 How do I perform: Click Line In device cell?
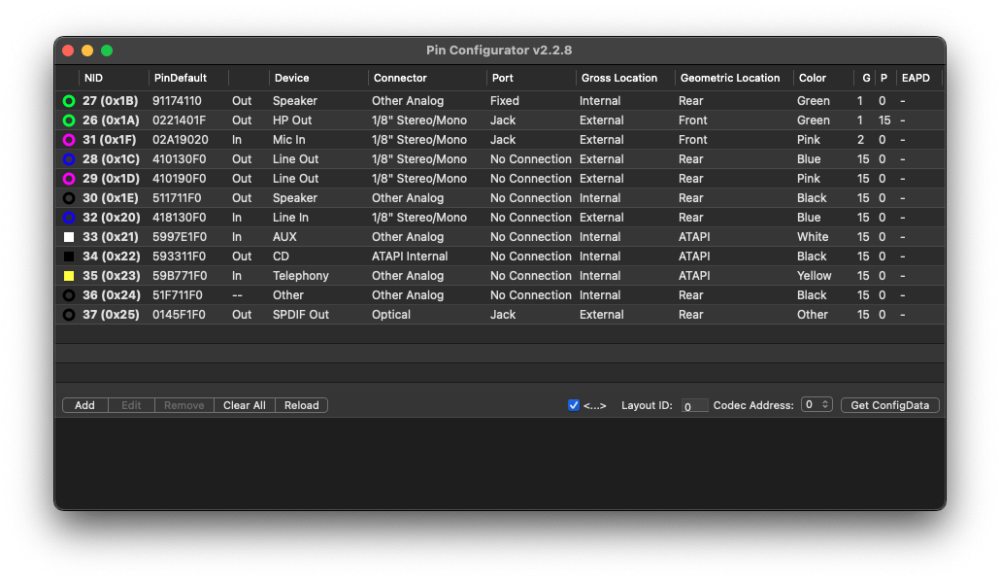tap(290, 217)
